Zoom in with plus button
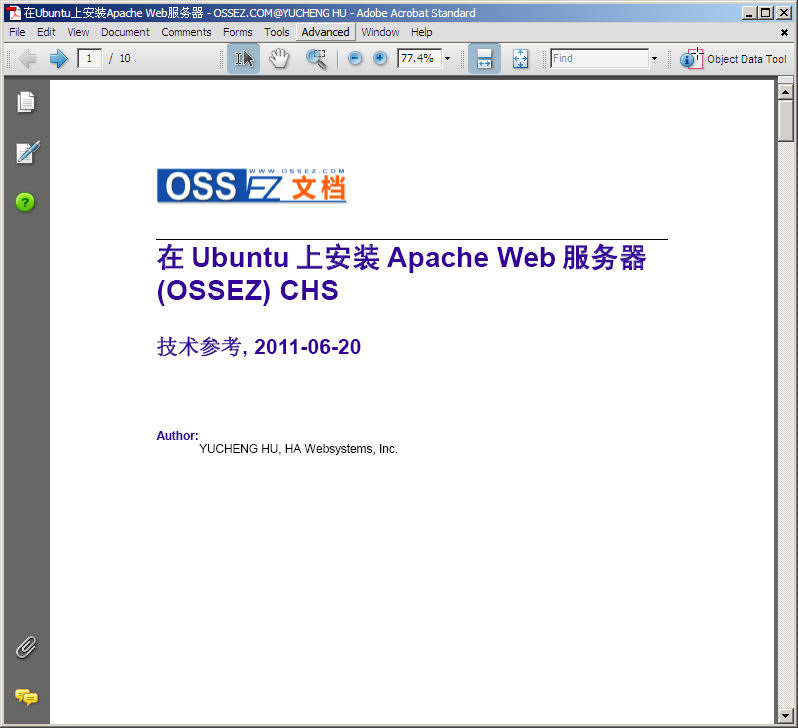 click(380, 59)
